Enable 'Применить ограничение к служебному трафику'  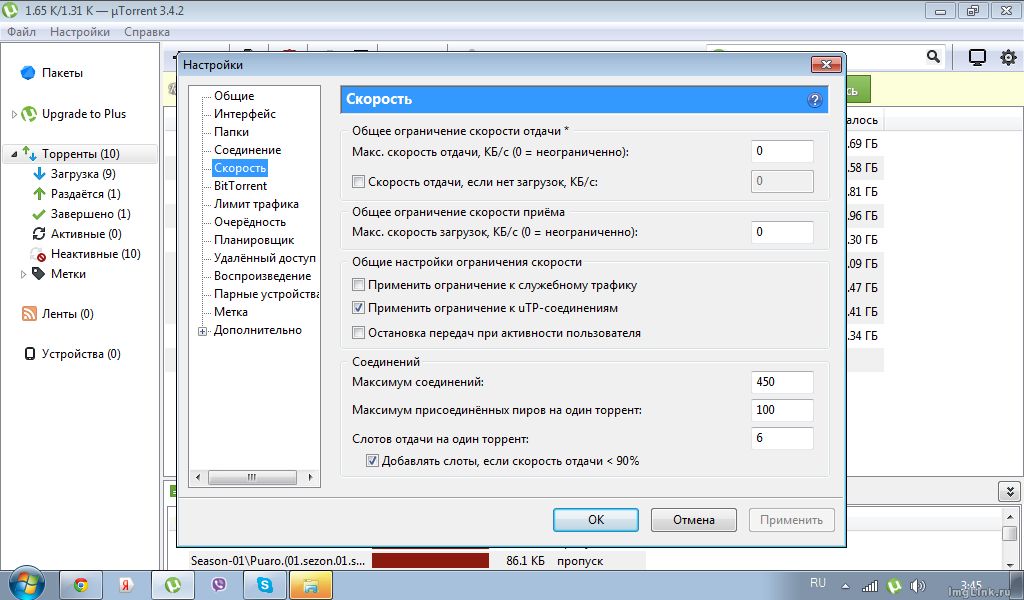[x=358, y=285]
